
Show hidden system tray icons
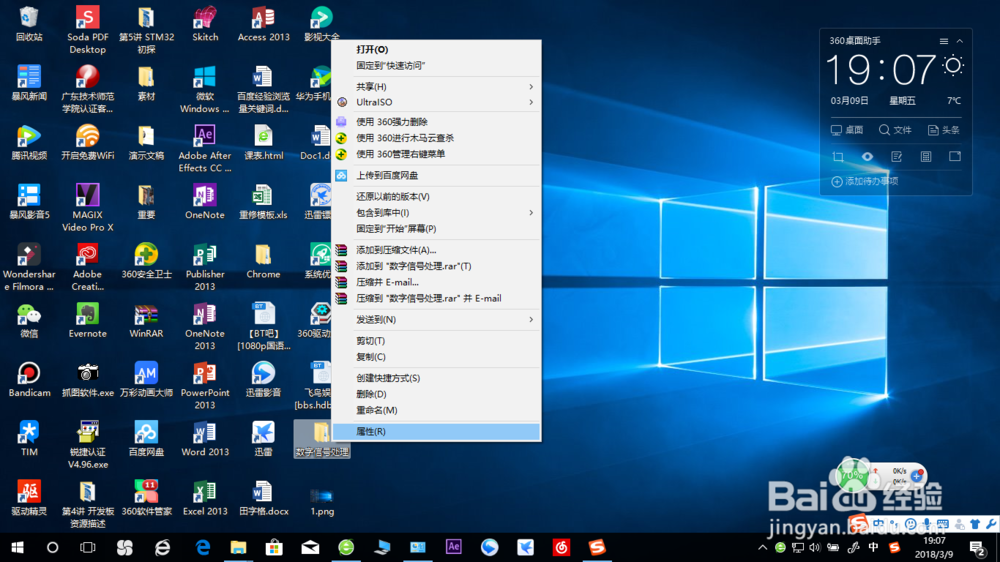pos(762,547)
